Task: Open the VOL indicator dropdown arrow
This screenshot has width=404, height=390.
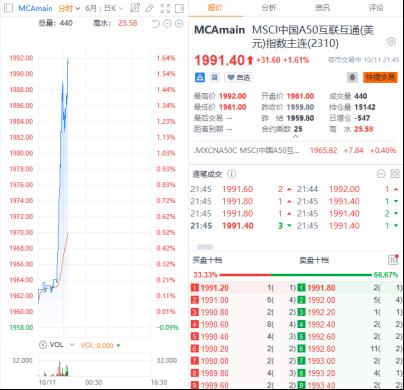Action: [x=72, y=345]
